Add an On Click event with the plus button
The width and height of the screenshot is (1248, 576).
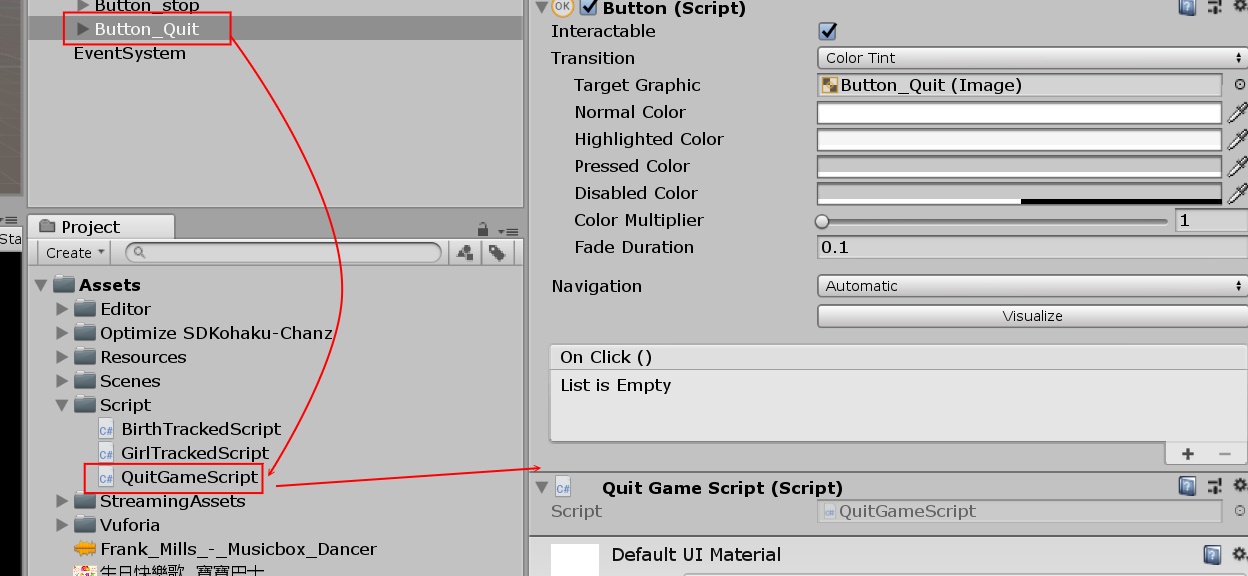(x=1188, y=454)
